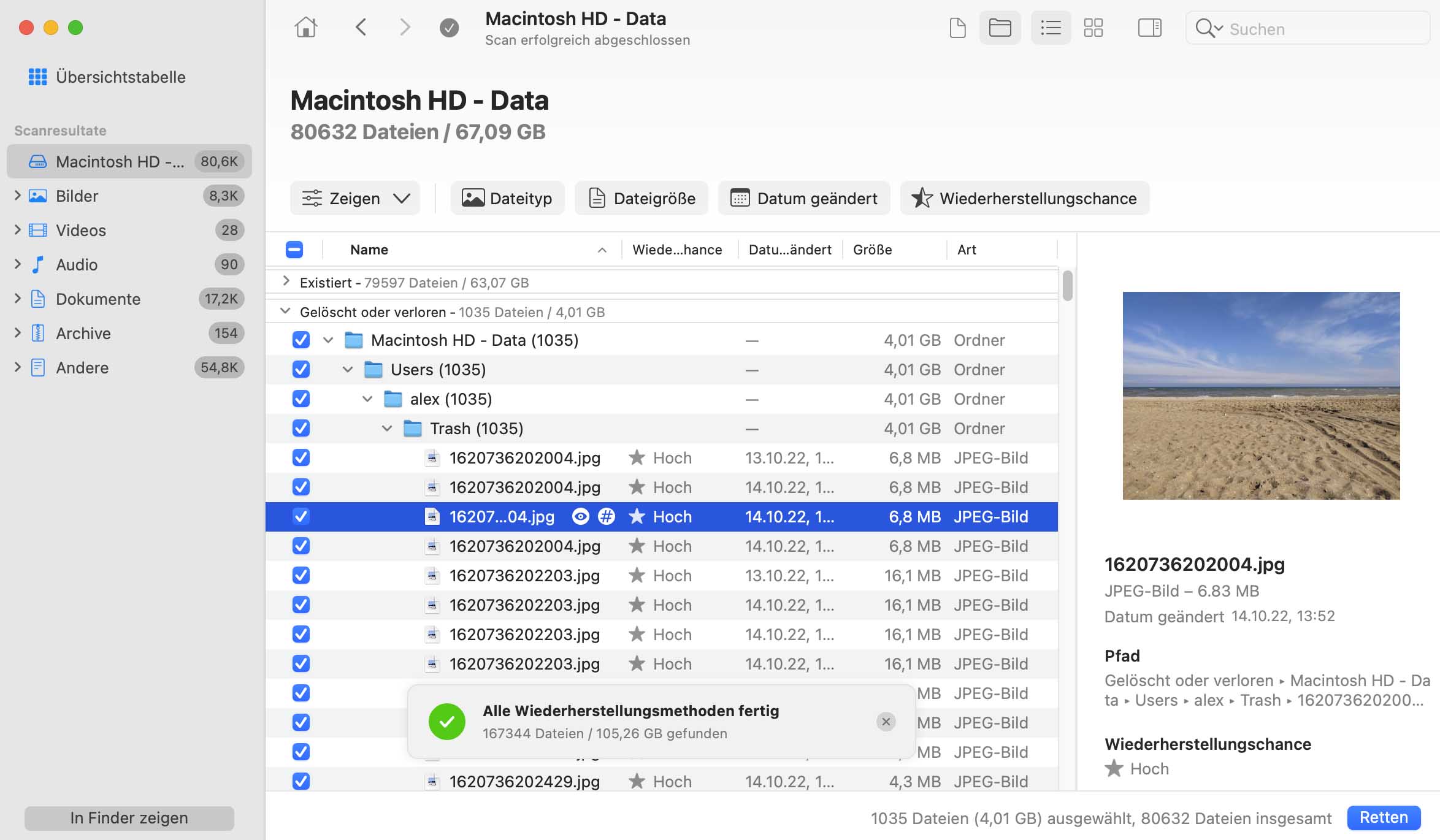The height and width of the screenshot is (840, 1440).
Task: Open the Zeigen dropdown
Action: point(354,197)
